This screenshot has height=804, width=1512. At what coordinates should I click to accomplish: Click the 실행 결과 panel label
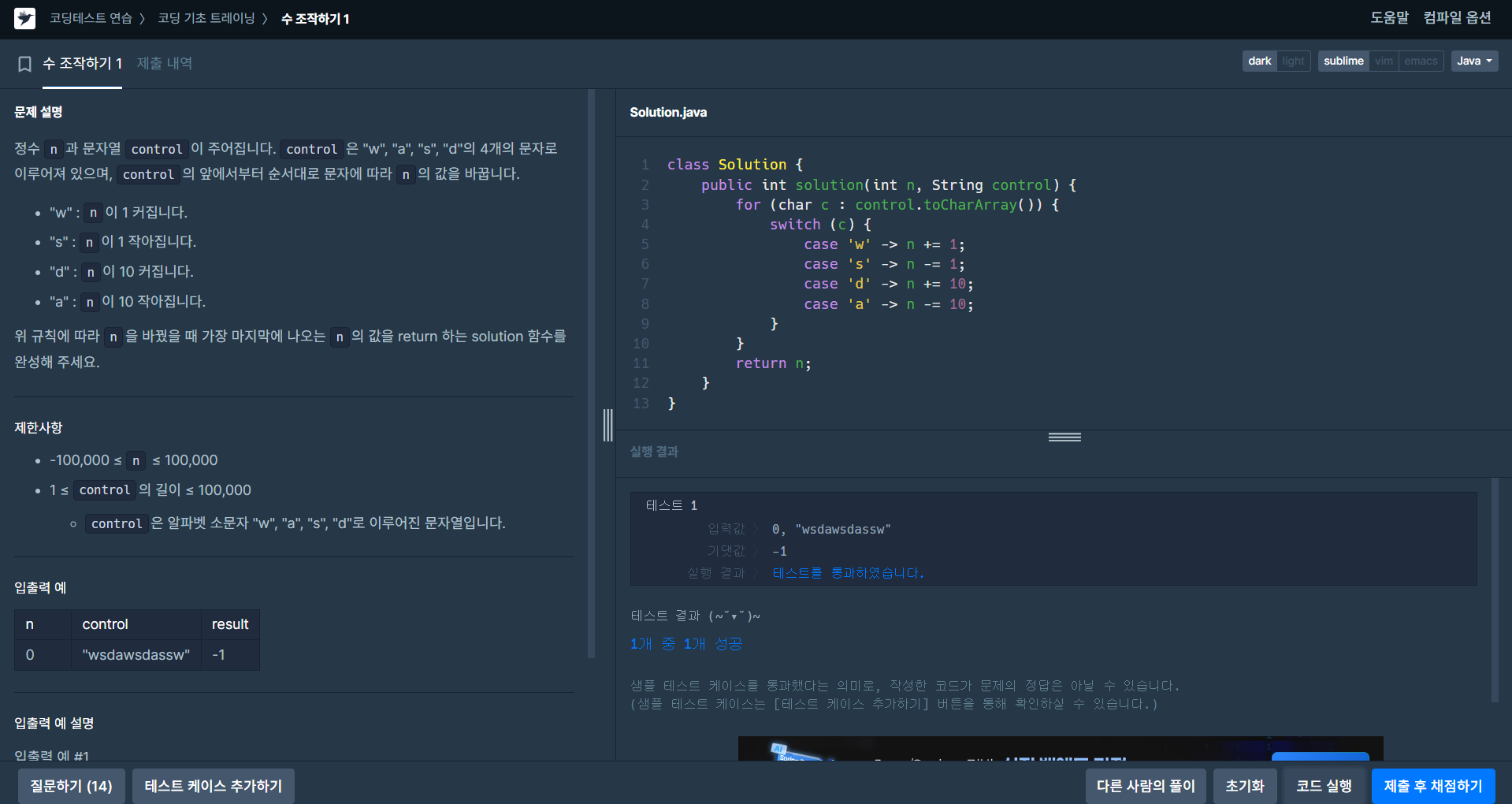654,452
